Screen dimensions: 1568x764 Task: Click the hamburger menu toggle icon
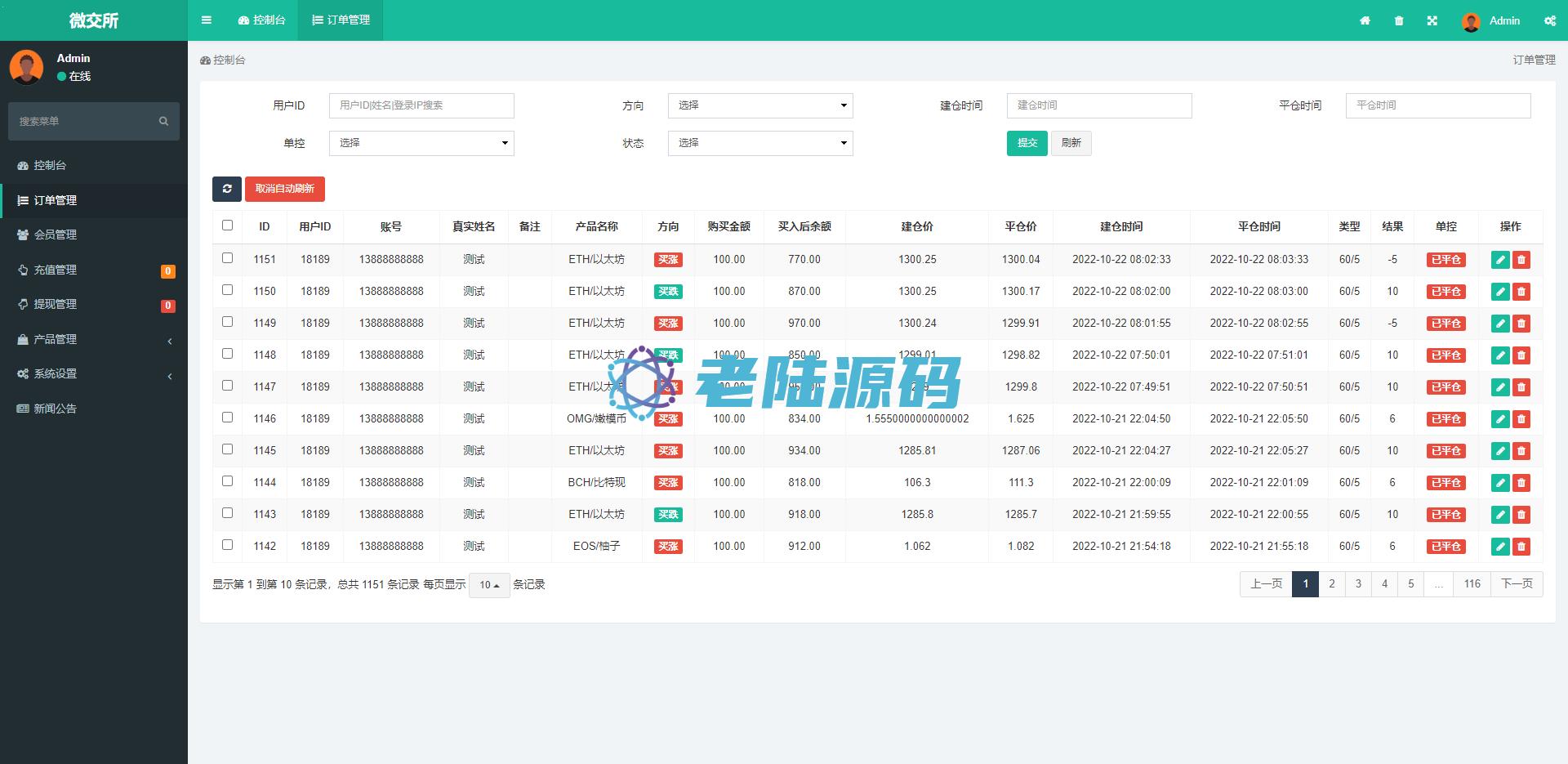pos(207,20)
